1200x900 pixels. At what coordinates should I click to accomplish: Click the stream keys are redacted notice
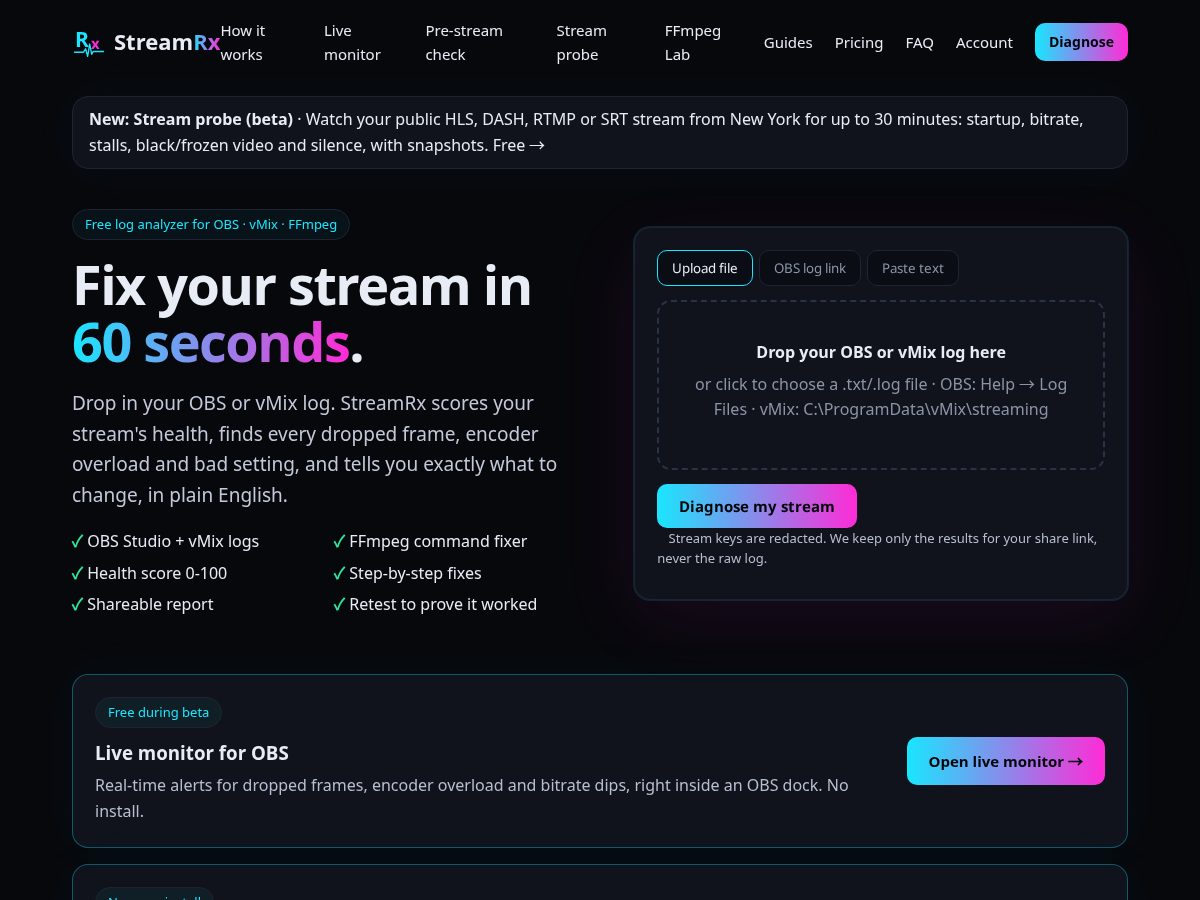coord(877,548)
